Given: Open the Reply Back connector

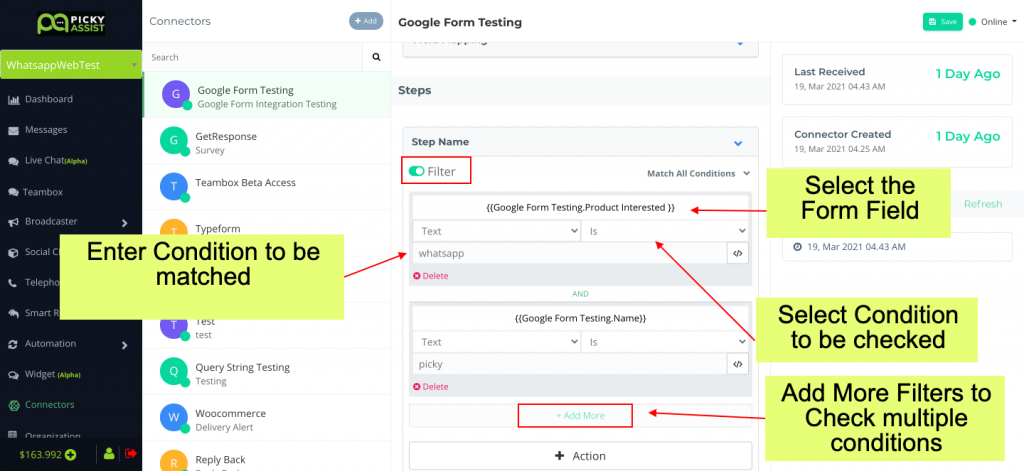Looking at the screenshot, I should point(266,457).
